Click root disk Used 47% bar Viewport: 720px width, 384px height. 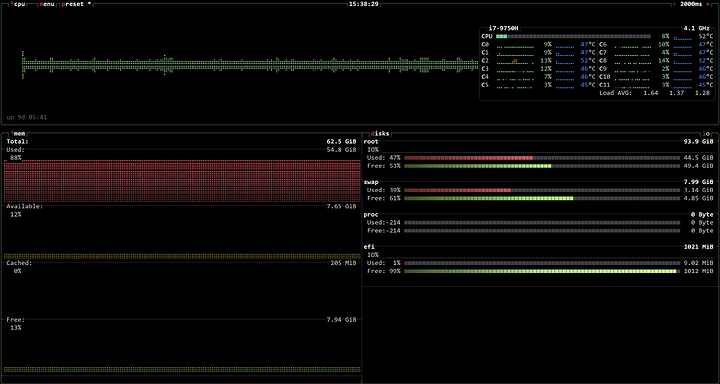pyautogui.click(x=542, y=158)
